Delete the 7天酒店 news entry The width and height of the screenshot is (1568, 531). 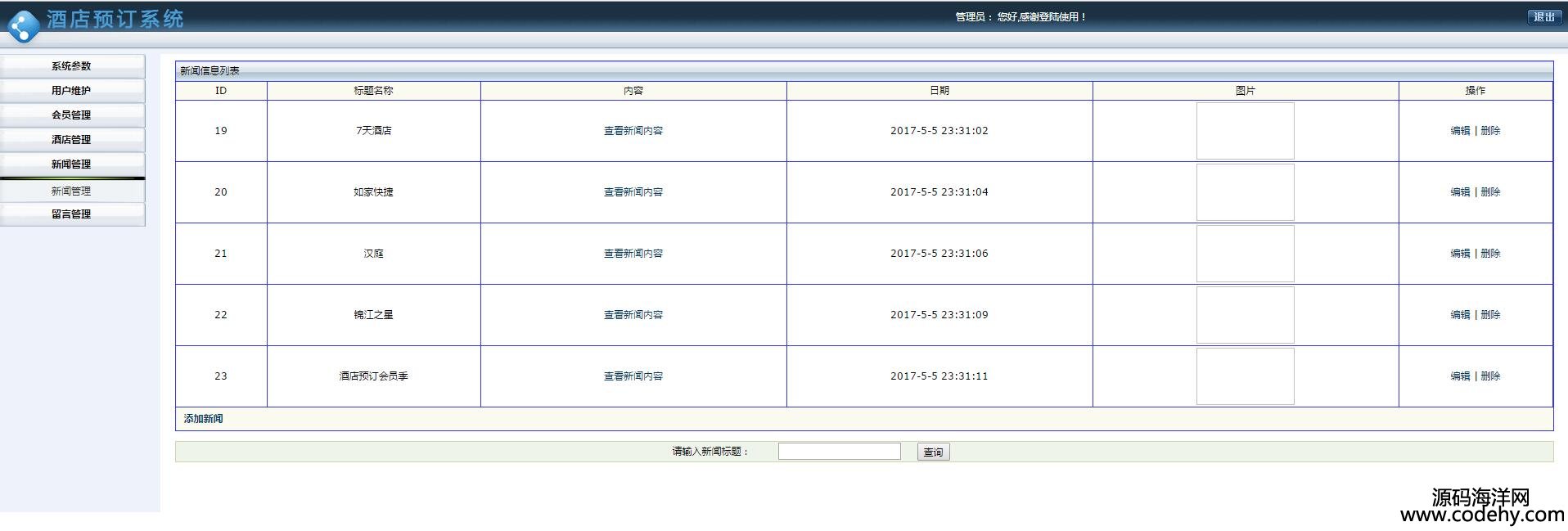tap(1490, 131)
